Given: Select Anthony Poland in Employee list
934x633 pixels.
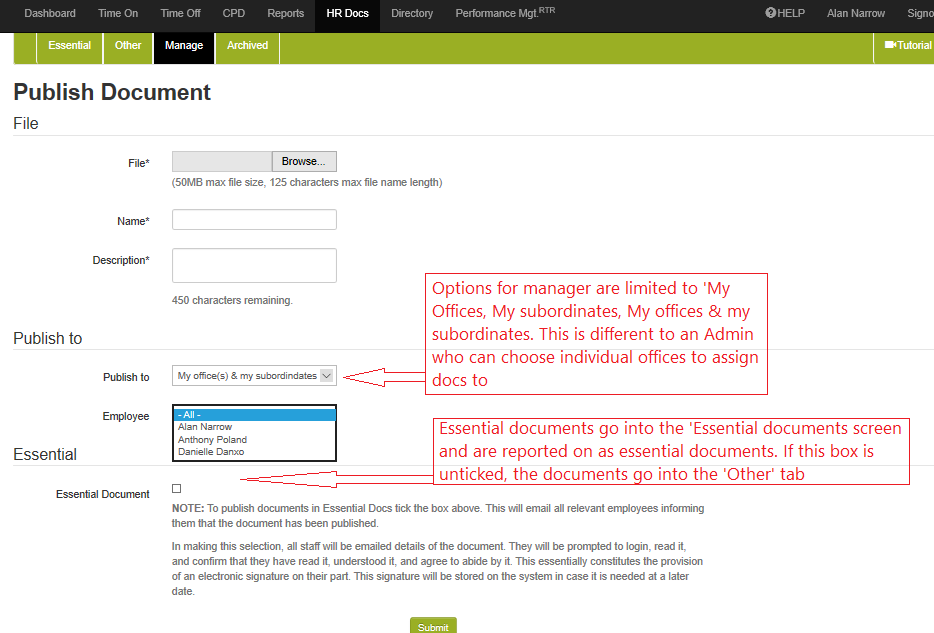Looking at the screenshot, I should tap(212, 439).
